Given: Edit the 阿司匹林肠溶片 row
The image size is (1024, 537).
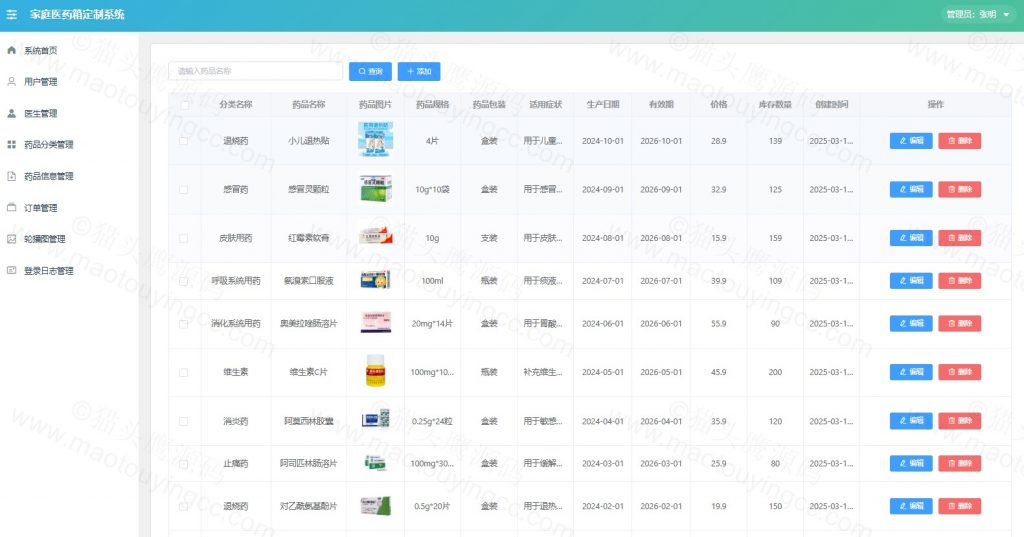Looking at the screenshot, I should click(911, 463).
